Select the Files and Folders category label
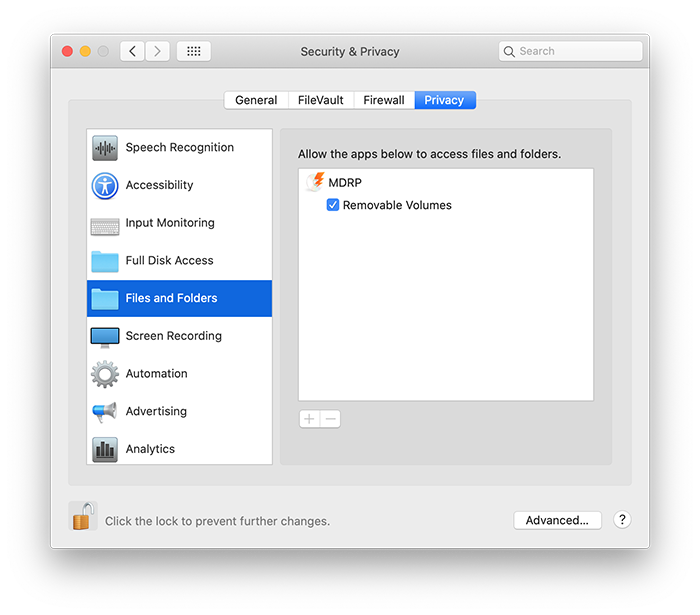The height and width of the screenshot is (615, 700). coord(171,298)
